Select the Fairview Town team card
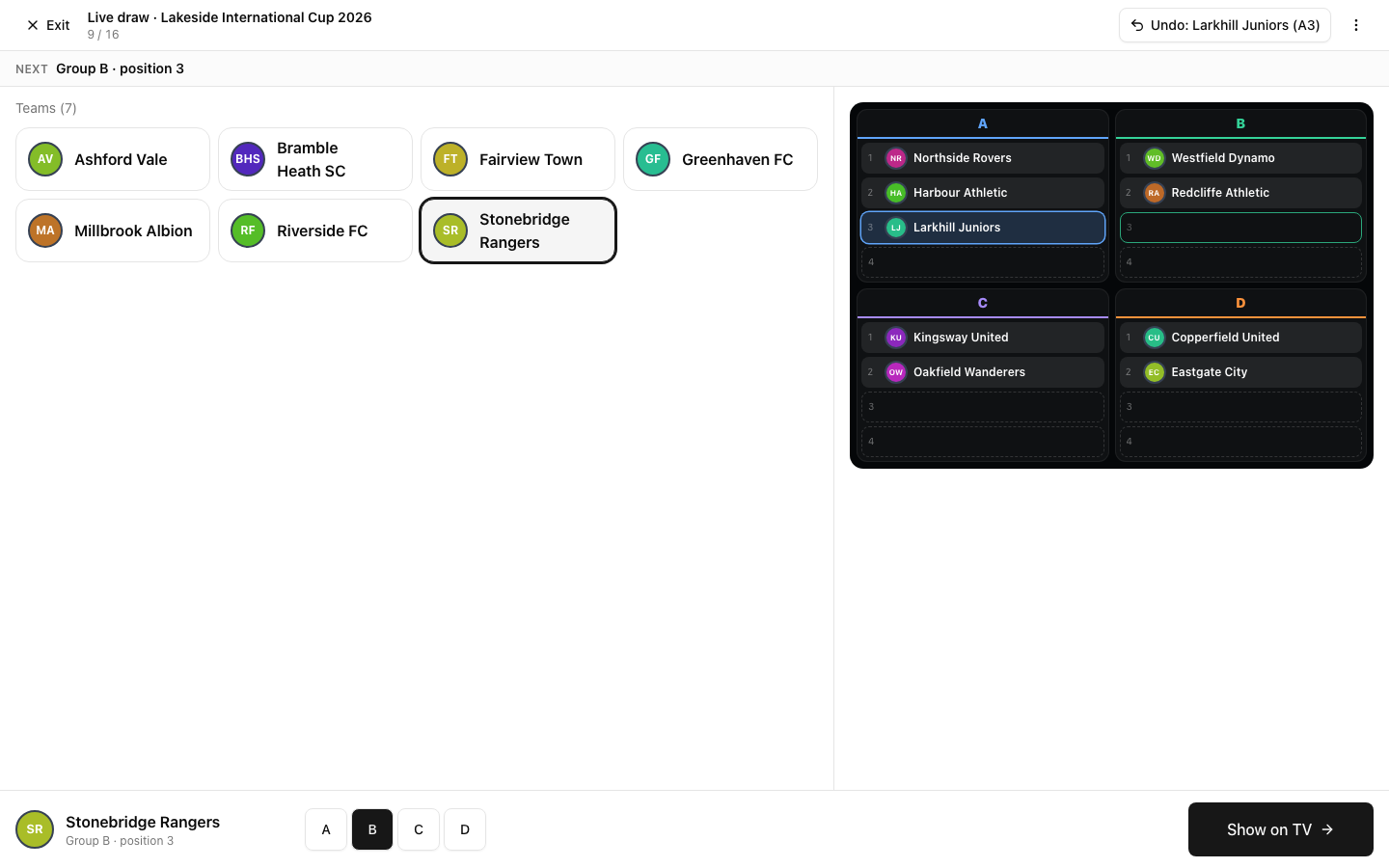 (x=518, y=159)
